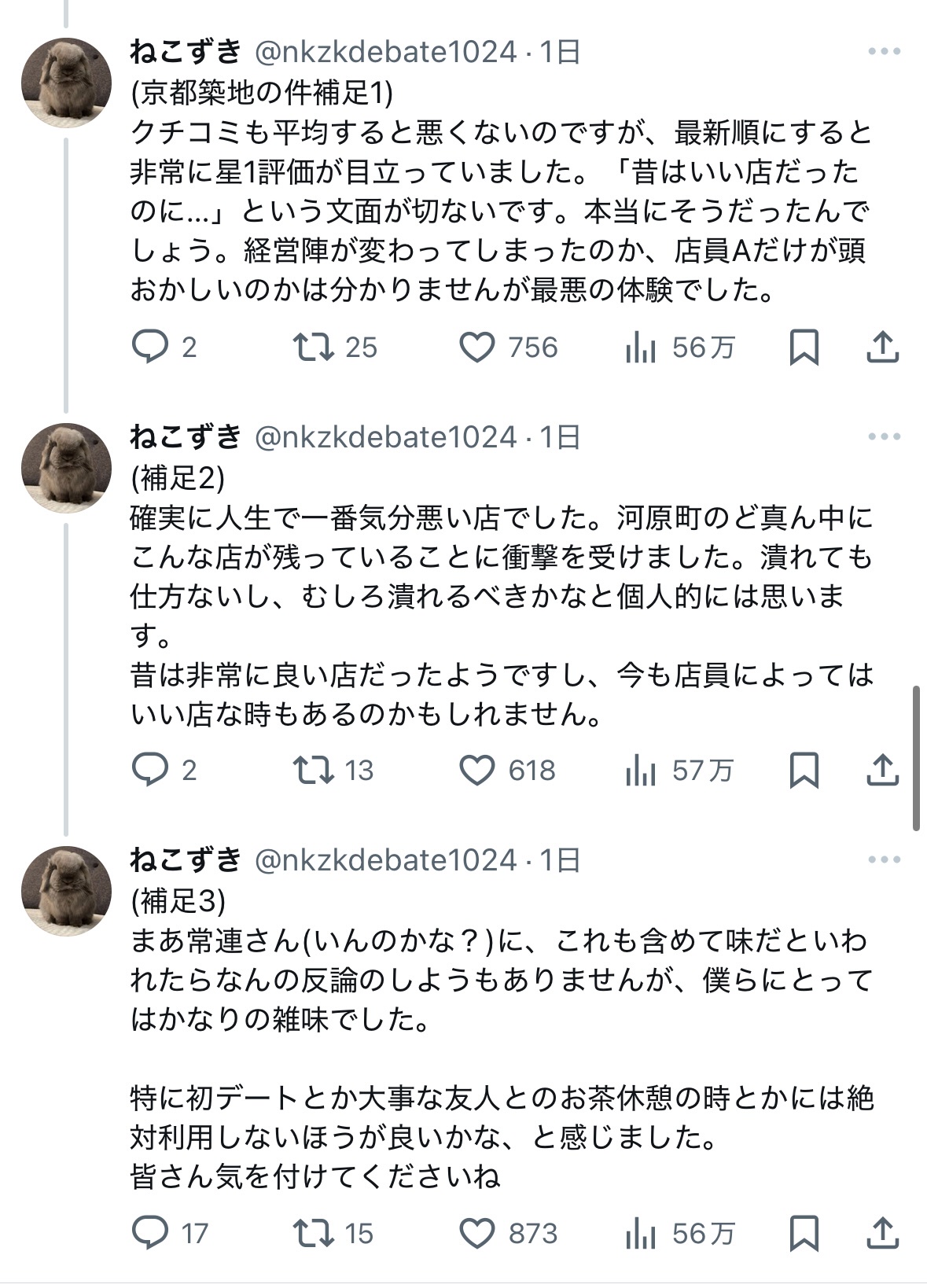Click the page scrollbar thumb
The height and width of the screenshot is (1288, 927).
click(916, 759)
